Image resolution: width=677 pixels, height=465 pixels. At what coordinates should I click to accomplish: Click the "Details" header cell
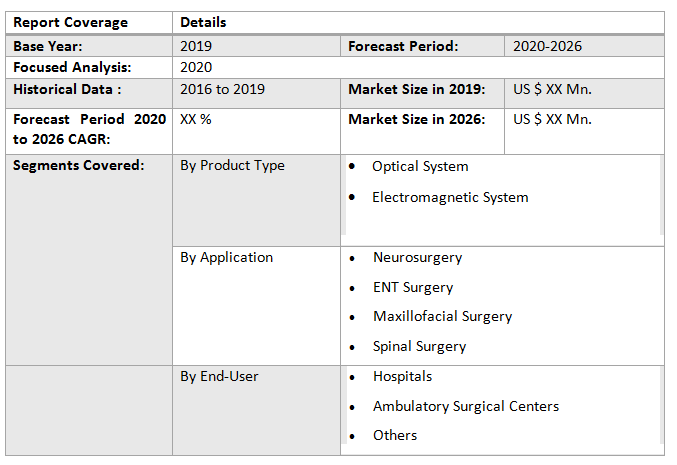[x=203, y=22]
